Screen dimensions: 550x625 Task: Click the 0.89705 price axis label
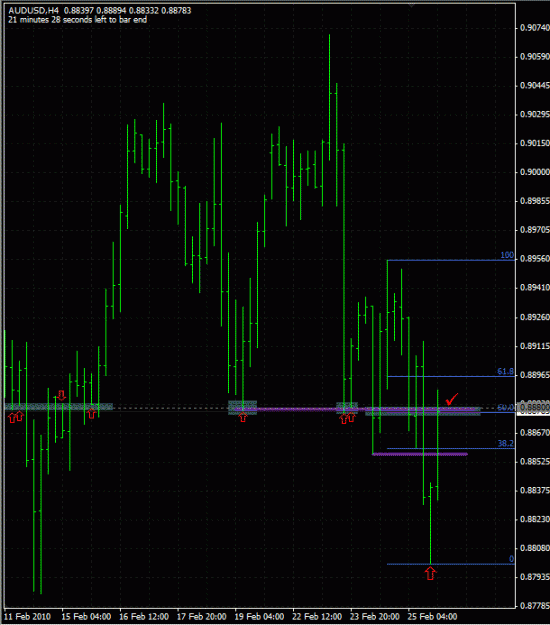pos(535,230)
